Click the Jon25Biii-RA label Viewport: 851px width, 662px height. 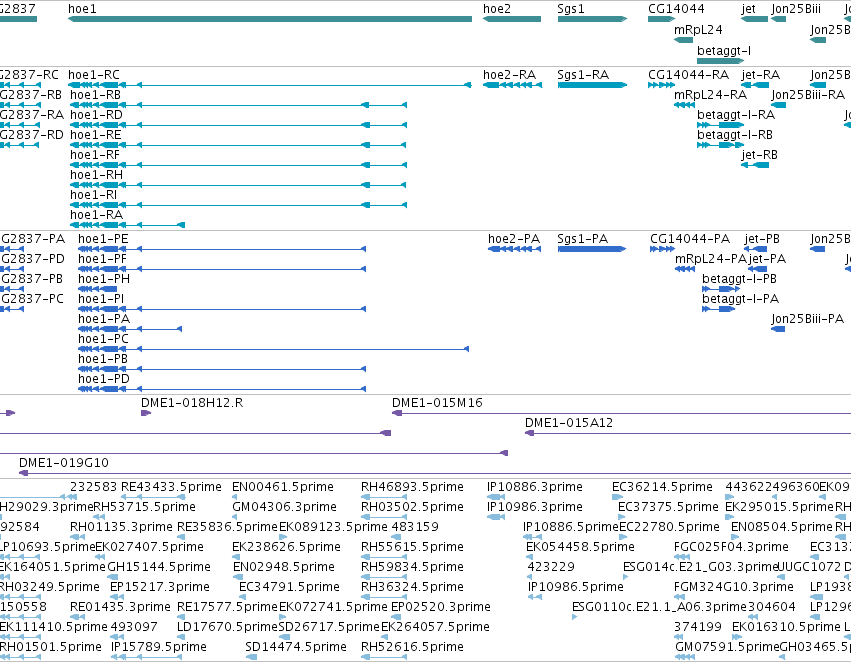tap(809, 95)
